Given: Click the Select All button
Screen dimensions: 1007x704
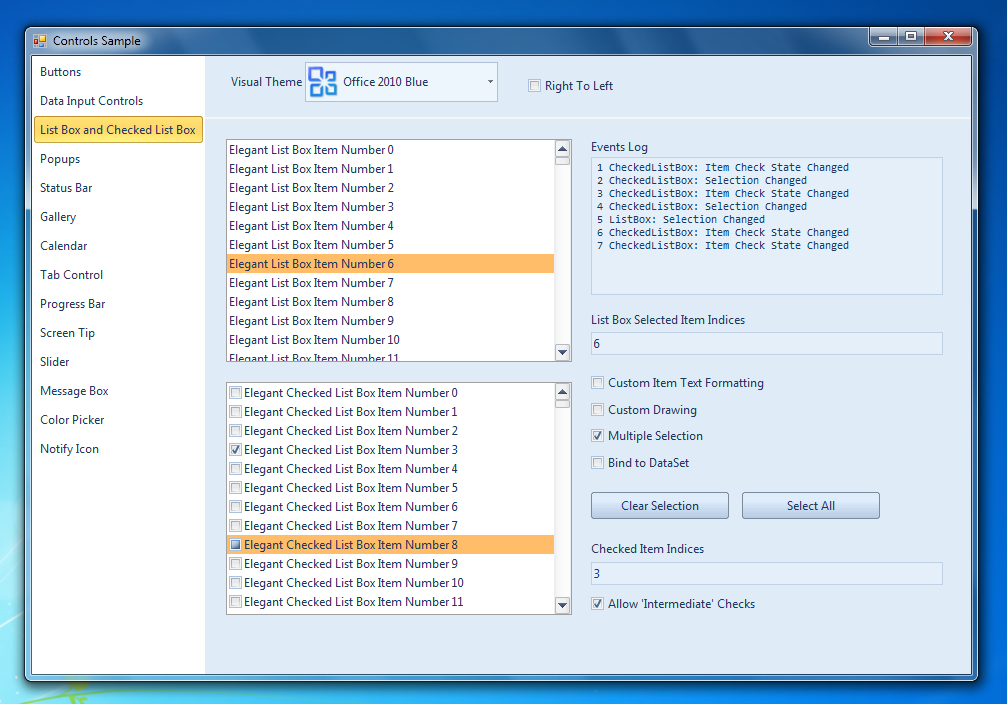Looking at the screenshot, I should coord(810,506).
